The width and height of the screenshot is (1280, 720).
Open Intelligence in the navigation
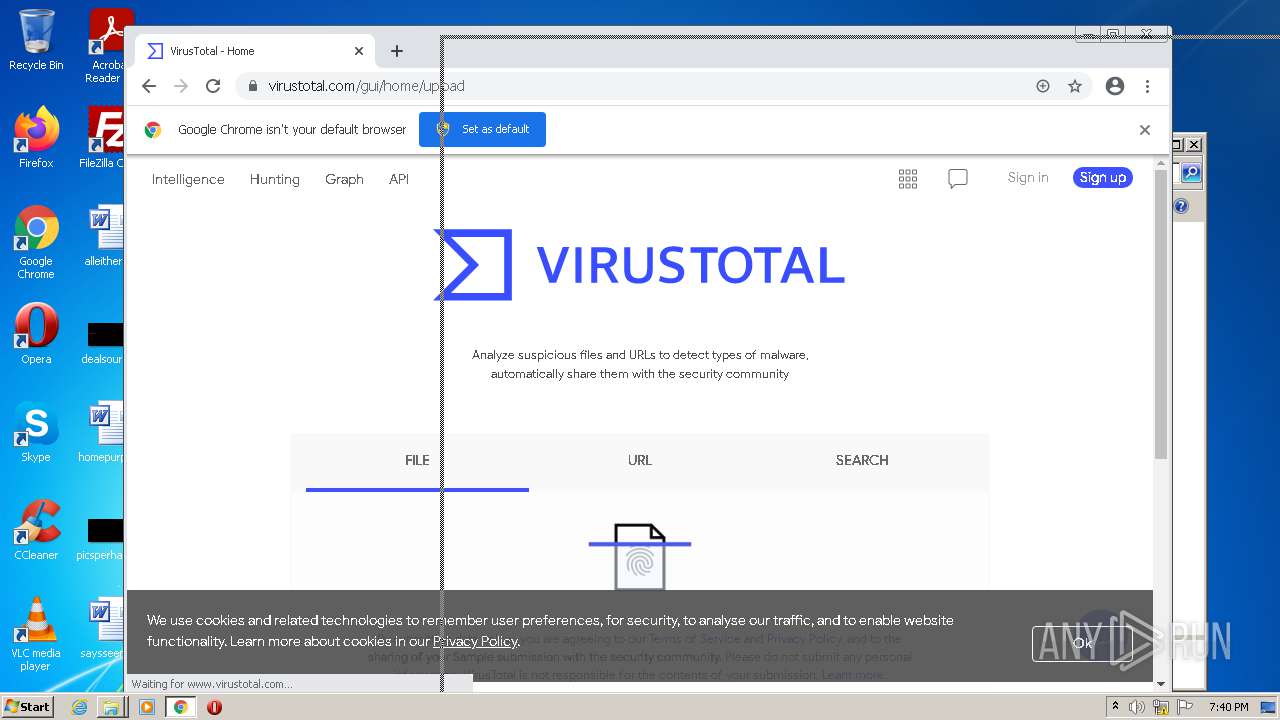188,179
